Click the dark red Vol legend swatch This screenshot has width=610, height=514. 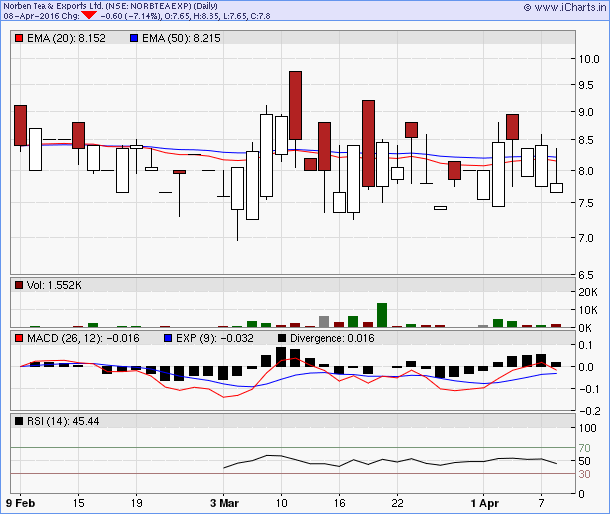(19, 285)
